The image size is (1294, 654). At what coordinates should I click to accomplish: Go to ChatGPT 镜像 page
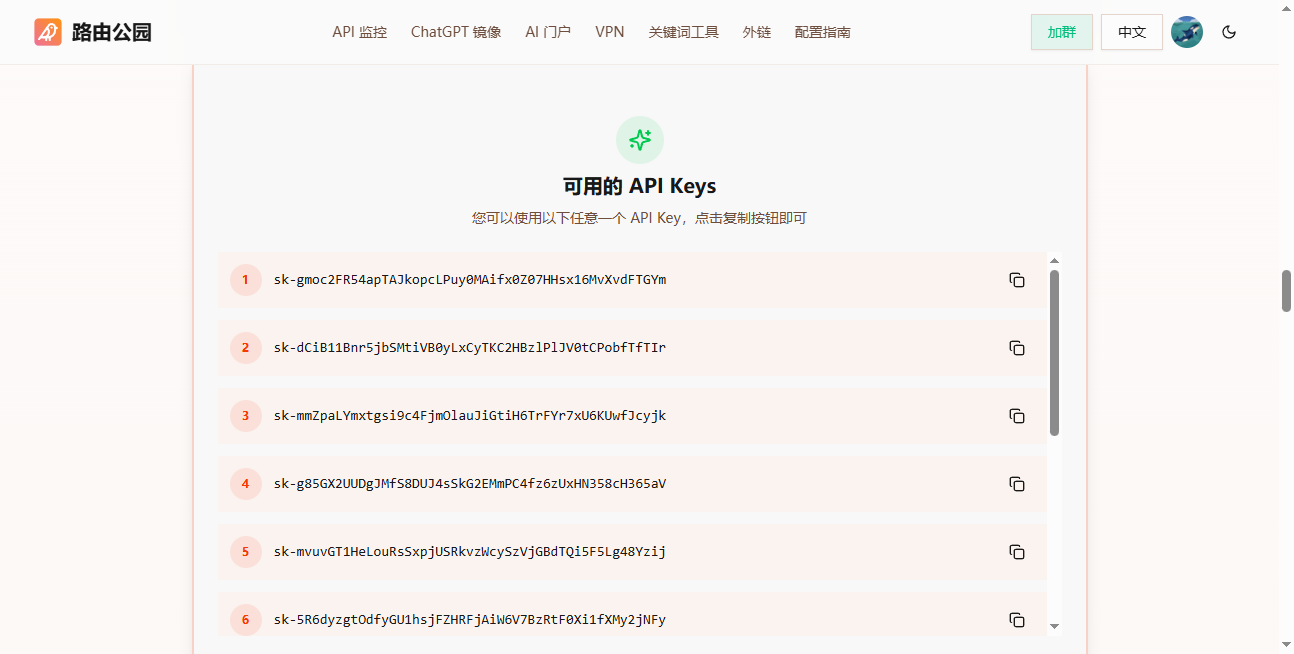click(455, 32)
